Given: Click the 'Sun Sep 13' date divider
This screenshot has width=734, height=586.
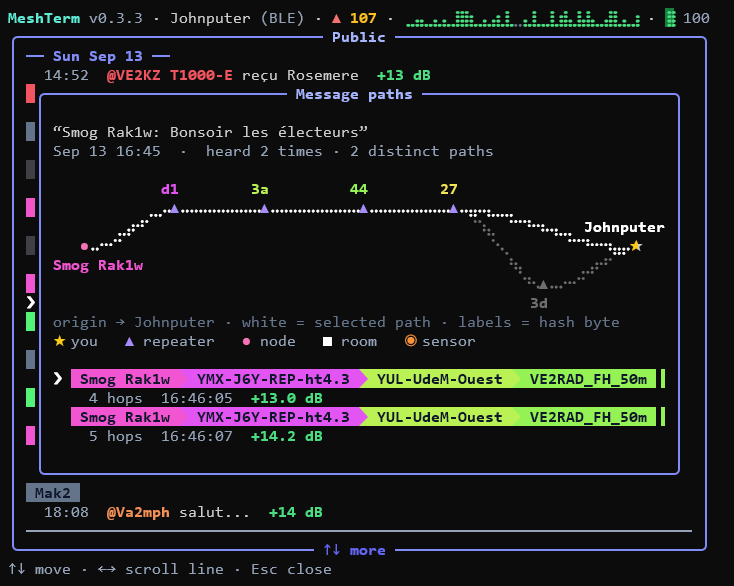Looking at the screenshot, I should tap(98, 56).
